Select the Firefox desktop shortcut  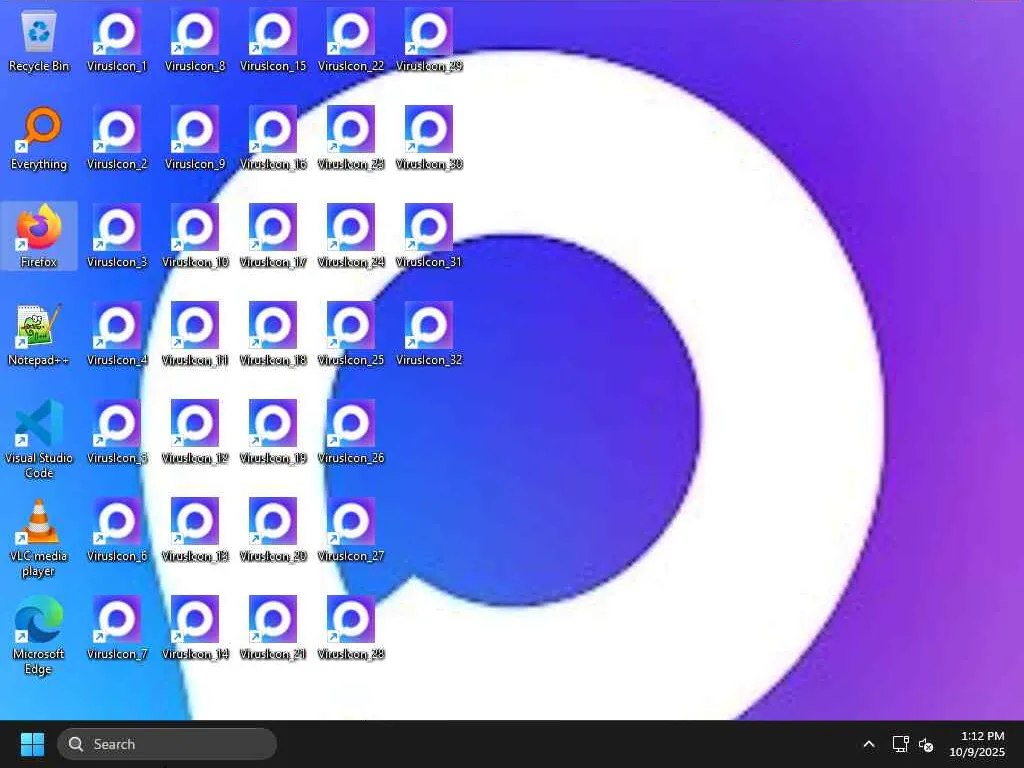click(39, 236)
